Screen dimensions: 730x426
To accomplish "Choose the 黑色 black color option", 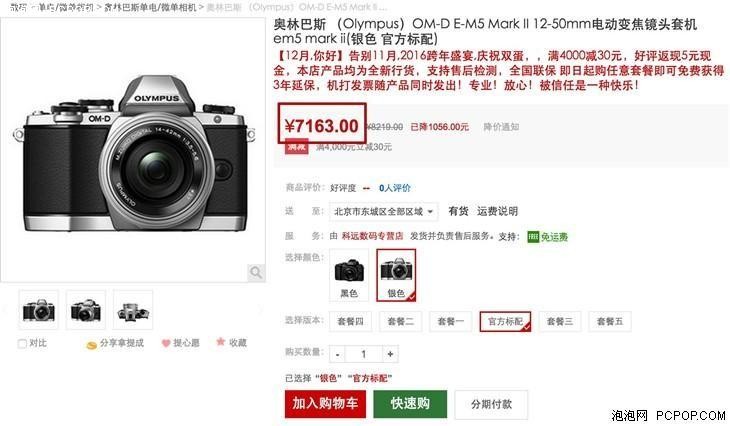I will pos(349,274).
